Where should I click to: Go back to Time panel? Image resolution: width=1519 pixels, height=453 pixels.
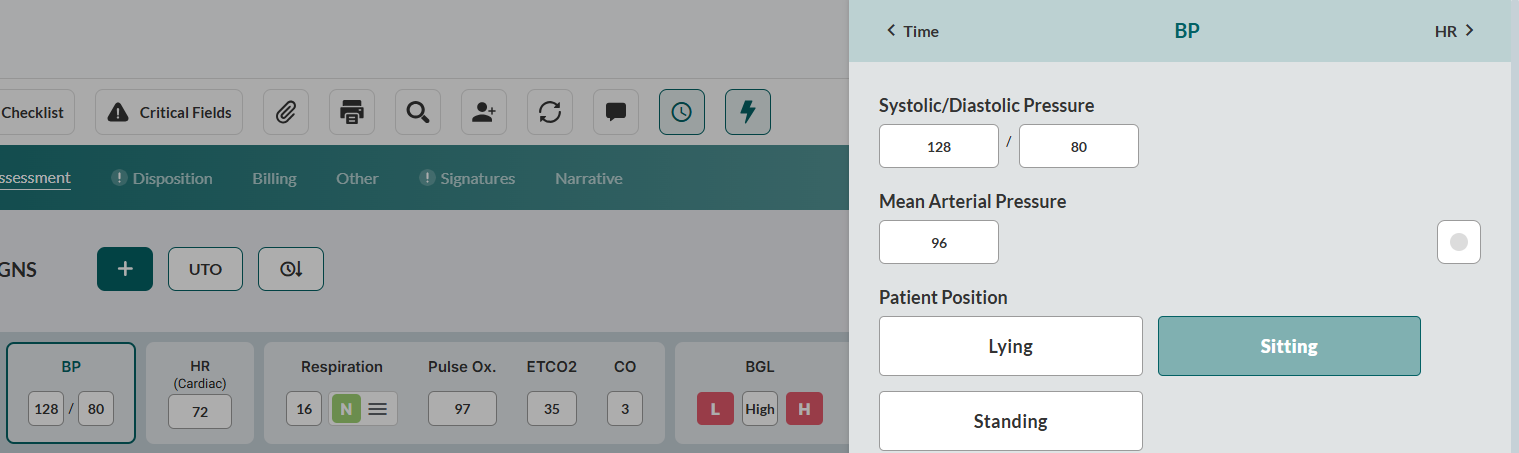pos(913,31)
